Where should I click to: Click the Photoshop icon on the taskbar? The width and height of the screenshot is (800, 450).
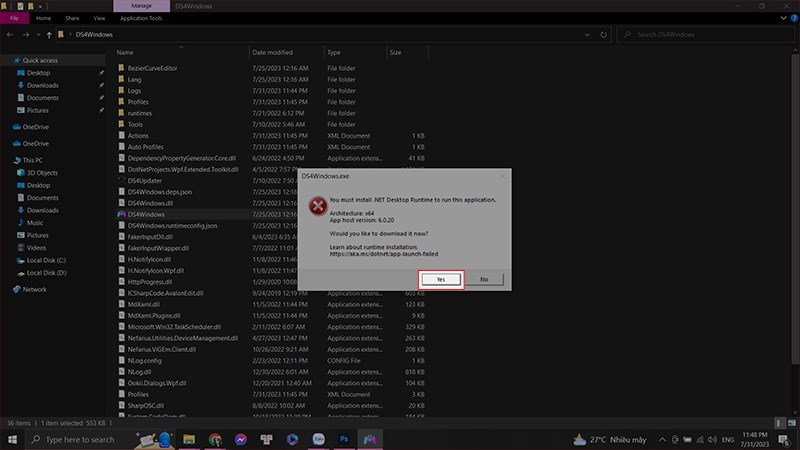point(344,439)
